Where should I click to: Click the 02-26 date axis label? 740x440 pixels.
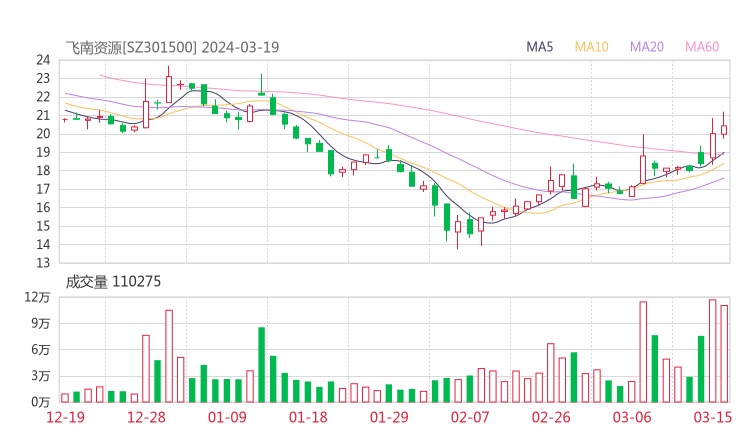[x=551, y=417]
